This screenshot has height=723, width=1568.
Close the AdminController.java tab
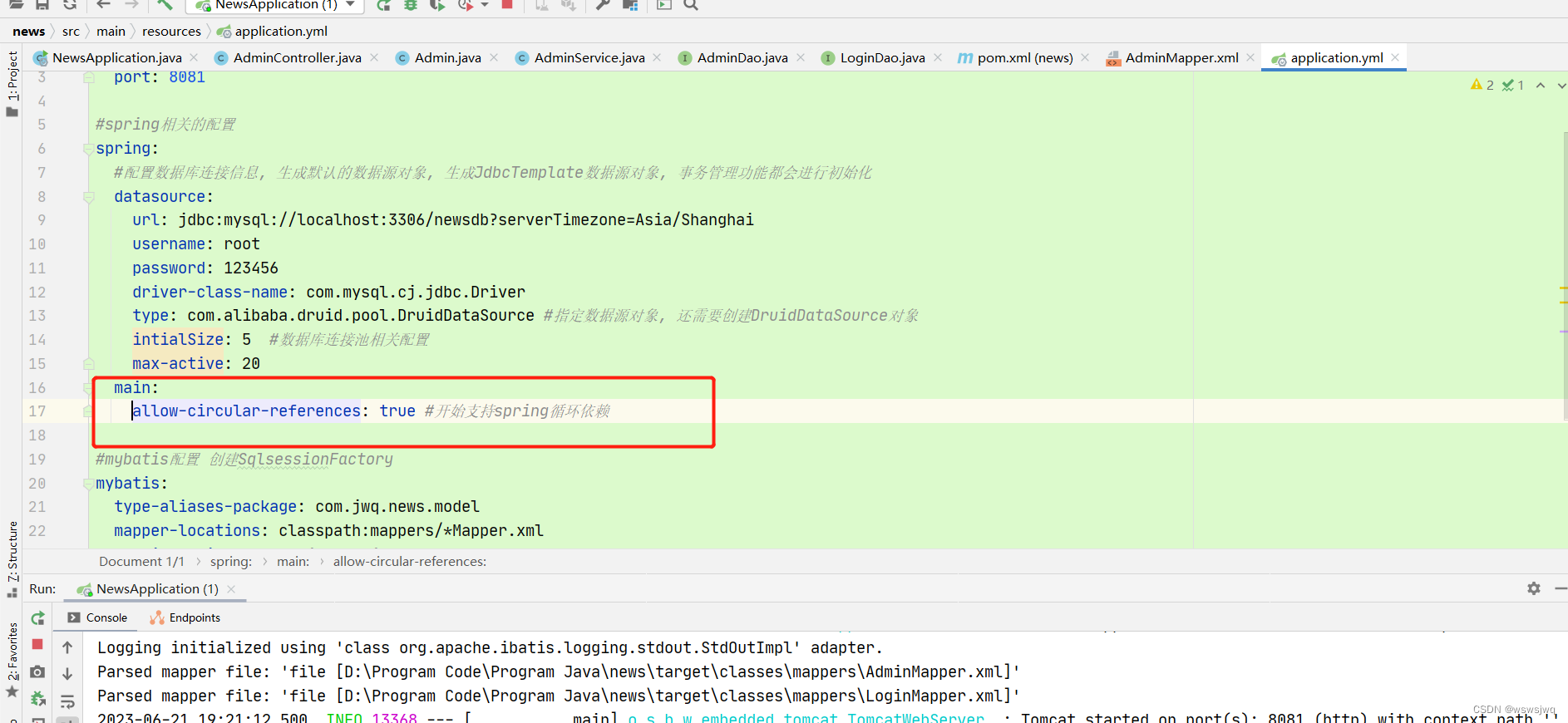(374, 57)
